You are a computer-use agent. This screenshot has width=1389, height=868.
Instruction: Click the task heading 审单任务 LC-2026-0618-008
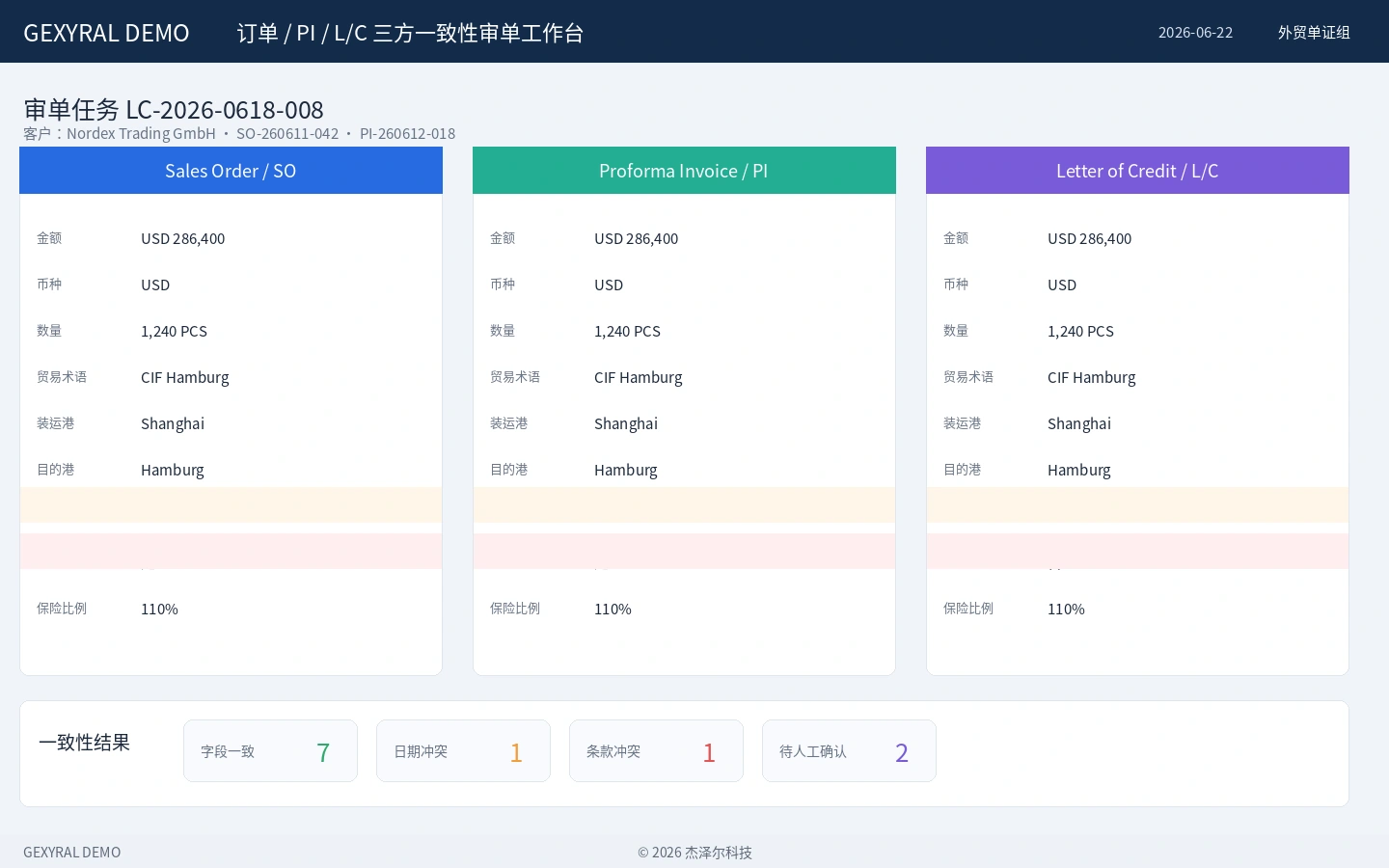pyautogui.click(x=174, y=109)
